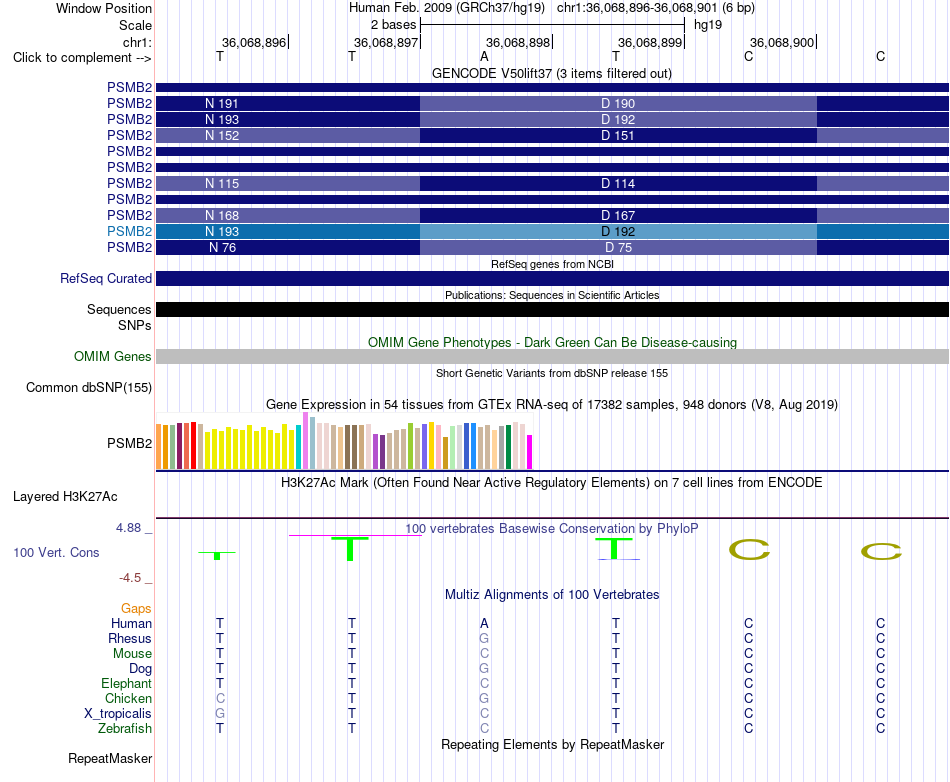Click the 'Human' species label

(131, 623)
